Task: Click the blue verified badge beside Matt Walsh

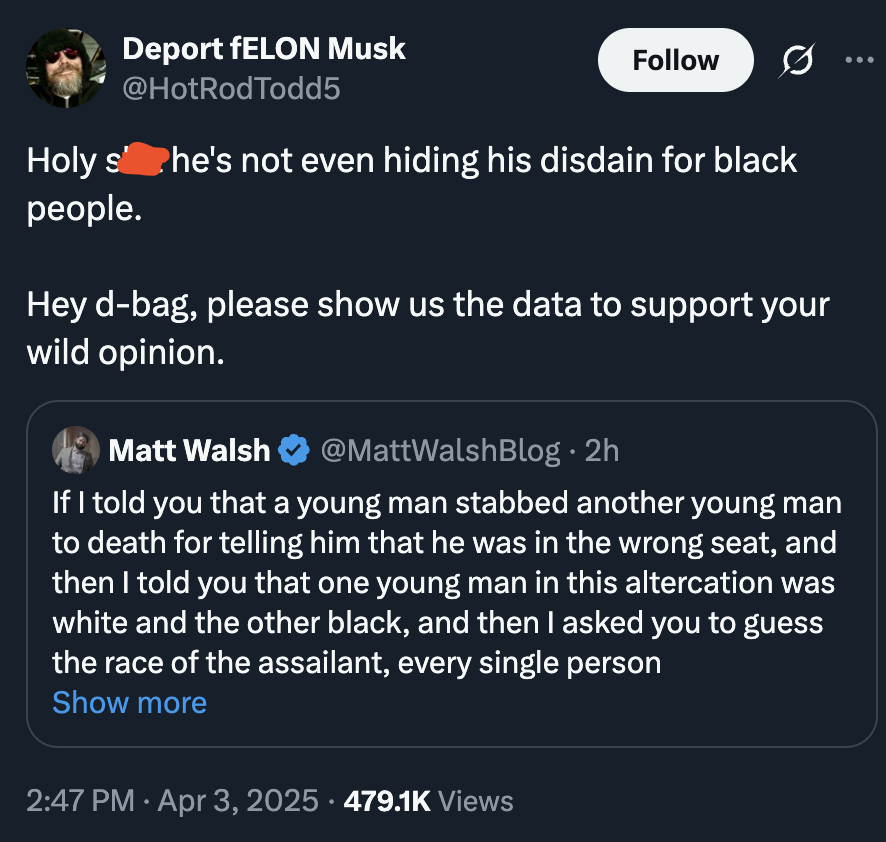Action: 292,451
